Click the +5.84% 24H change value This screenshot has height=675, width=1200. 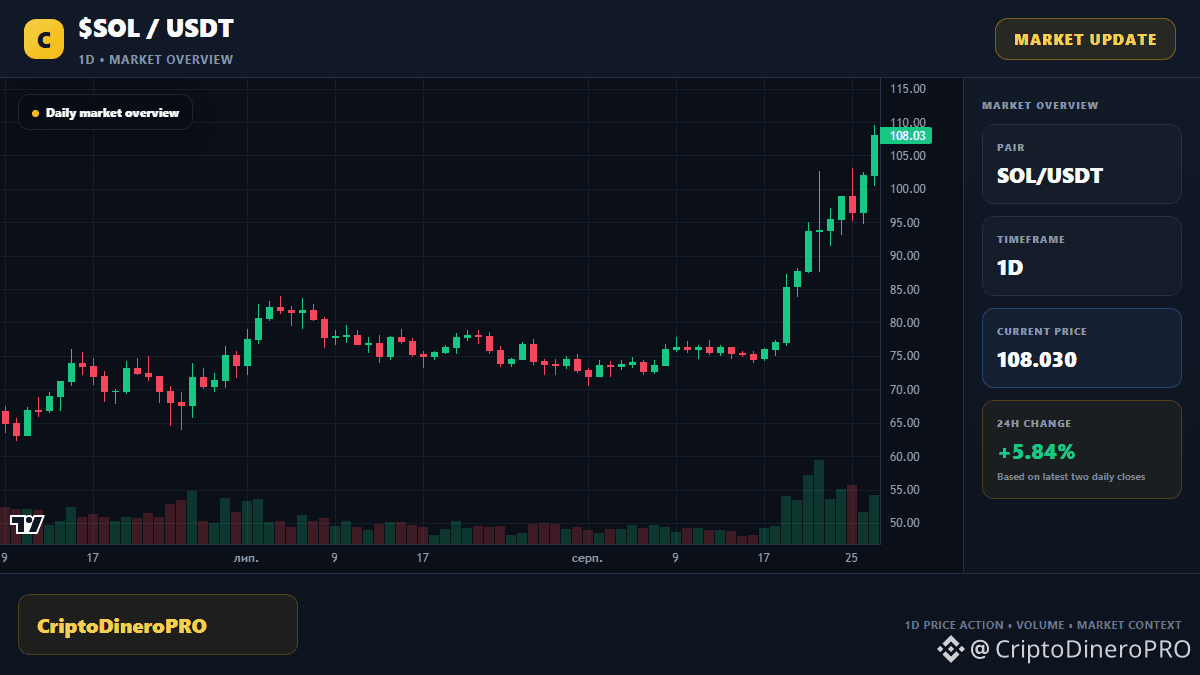pyautogui.click(x=1036, y=451)
